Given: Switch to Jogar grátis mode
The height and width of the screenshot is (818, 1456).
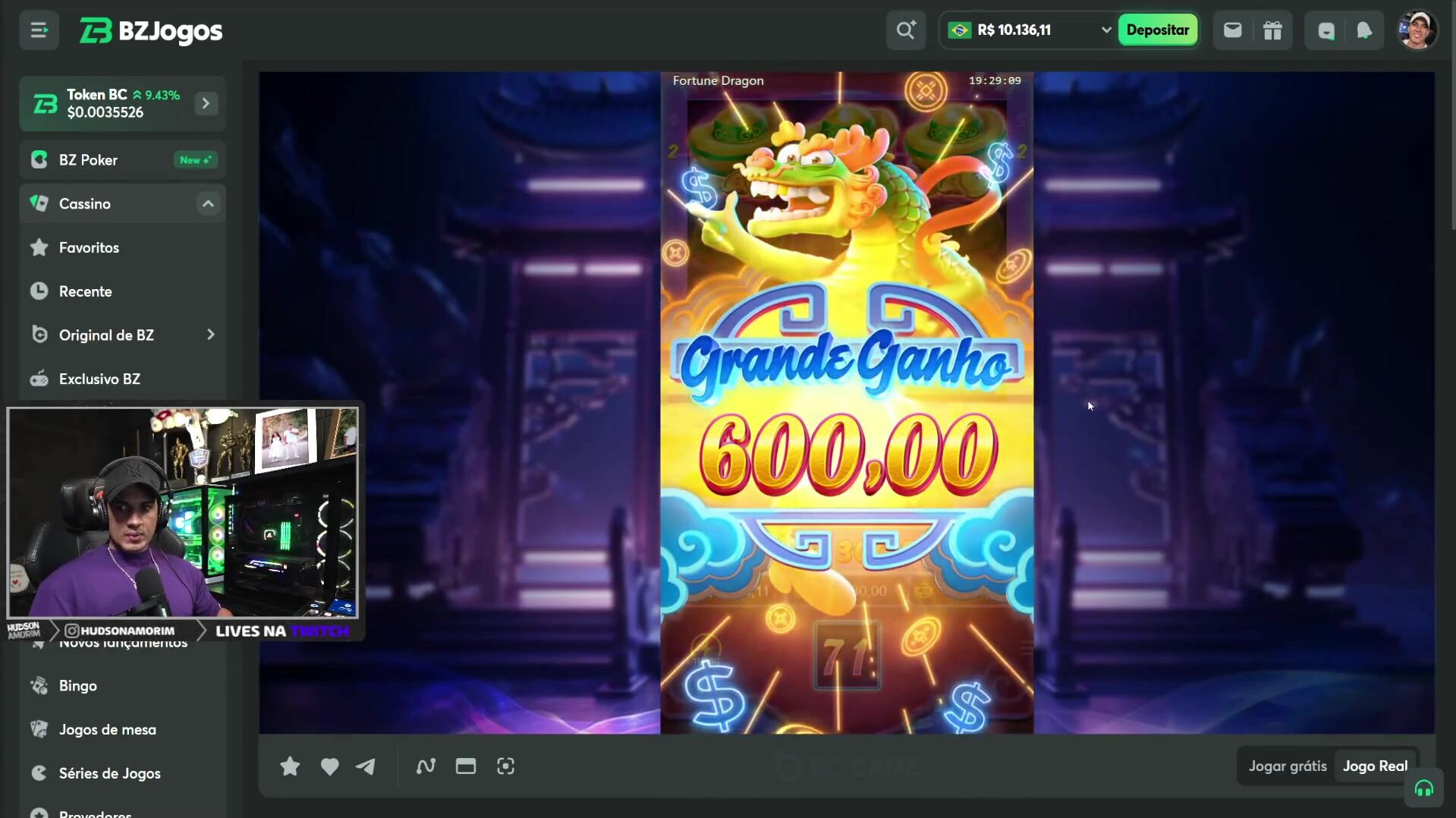Looking at the screenshot, I should (1288, 766).
